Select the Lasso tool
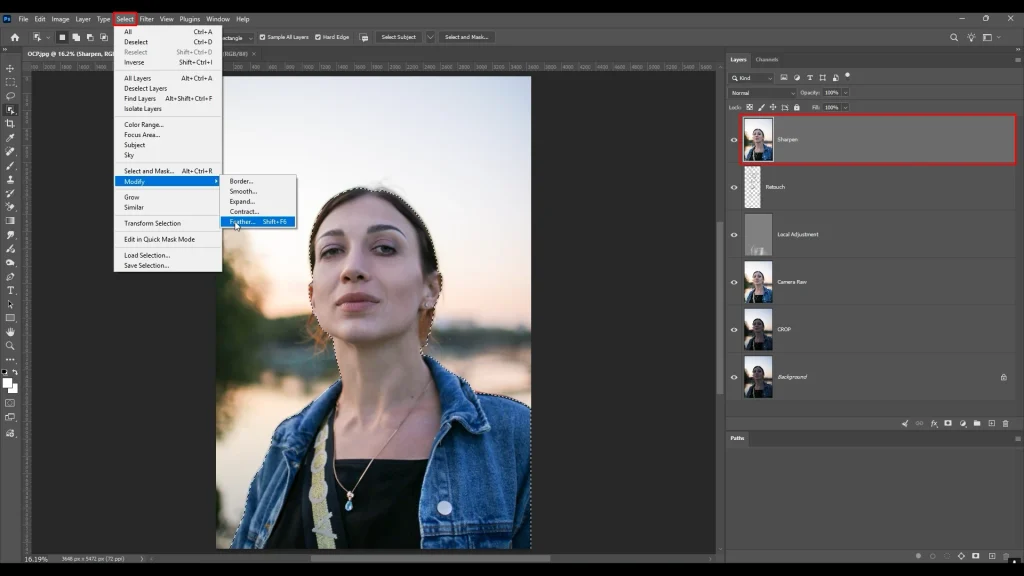The image size is (1024, 576). pyautogui.click(x=10, y=96)
